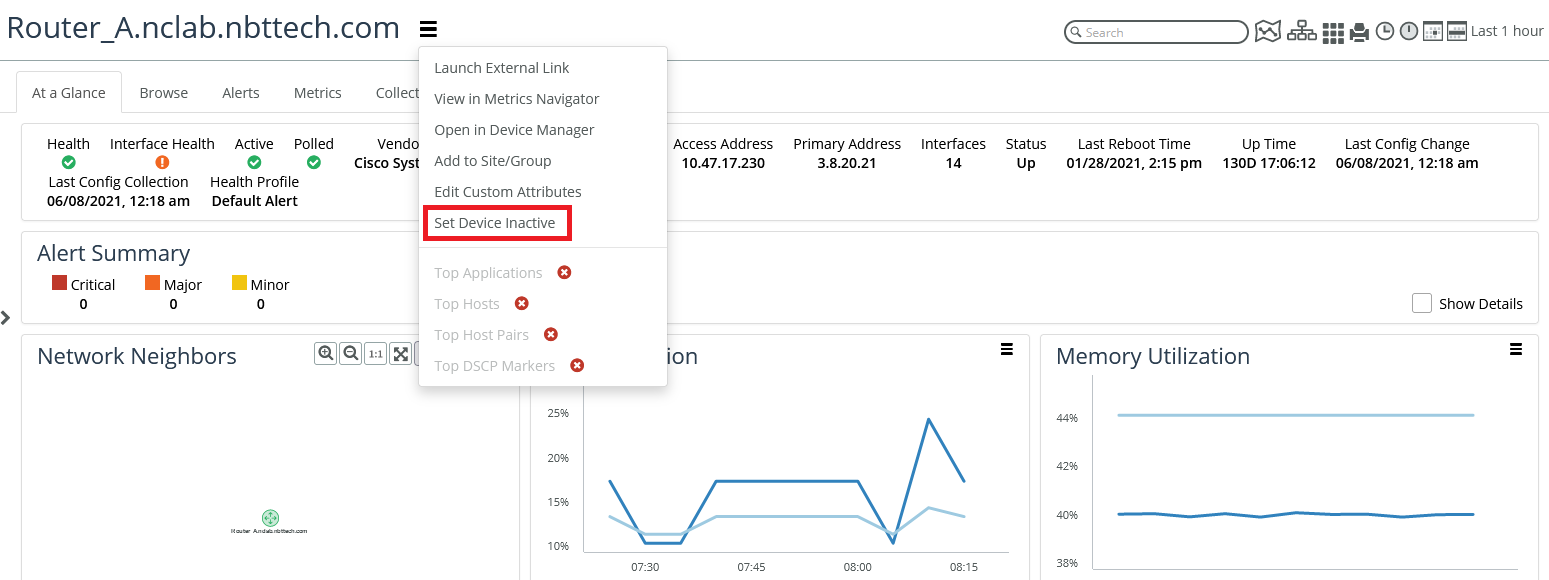Open the Browse tab
Screen dimensions: 1549x580
coord(163,93)
